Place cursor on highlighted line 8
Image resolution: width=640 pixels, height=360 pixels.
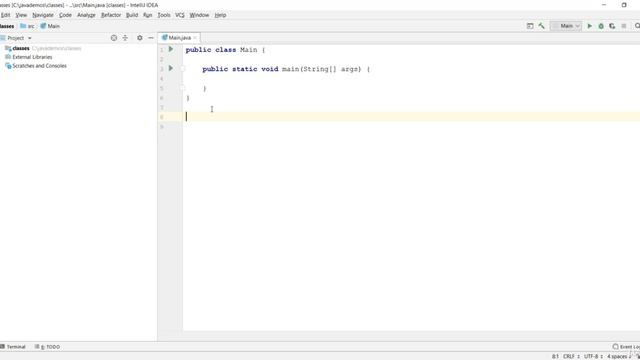tap(411, 117)
